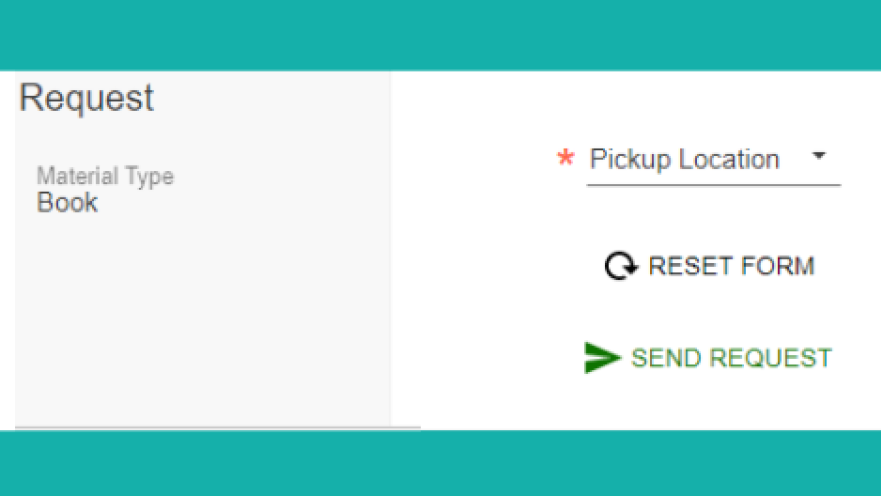Click the teal header bar
The width and height of the screenshot is (881, 496).
pyautogui.click(x=440, y=35)
